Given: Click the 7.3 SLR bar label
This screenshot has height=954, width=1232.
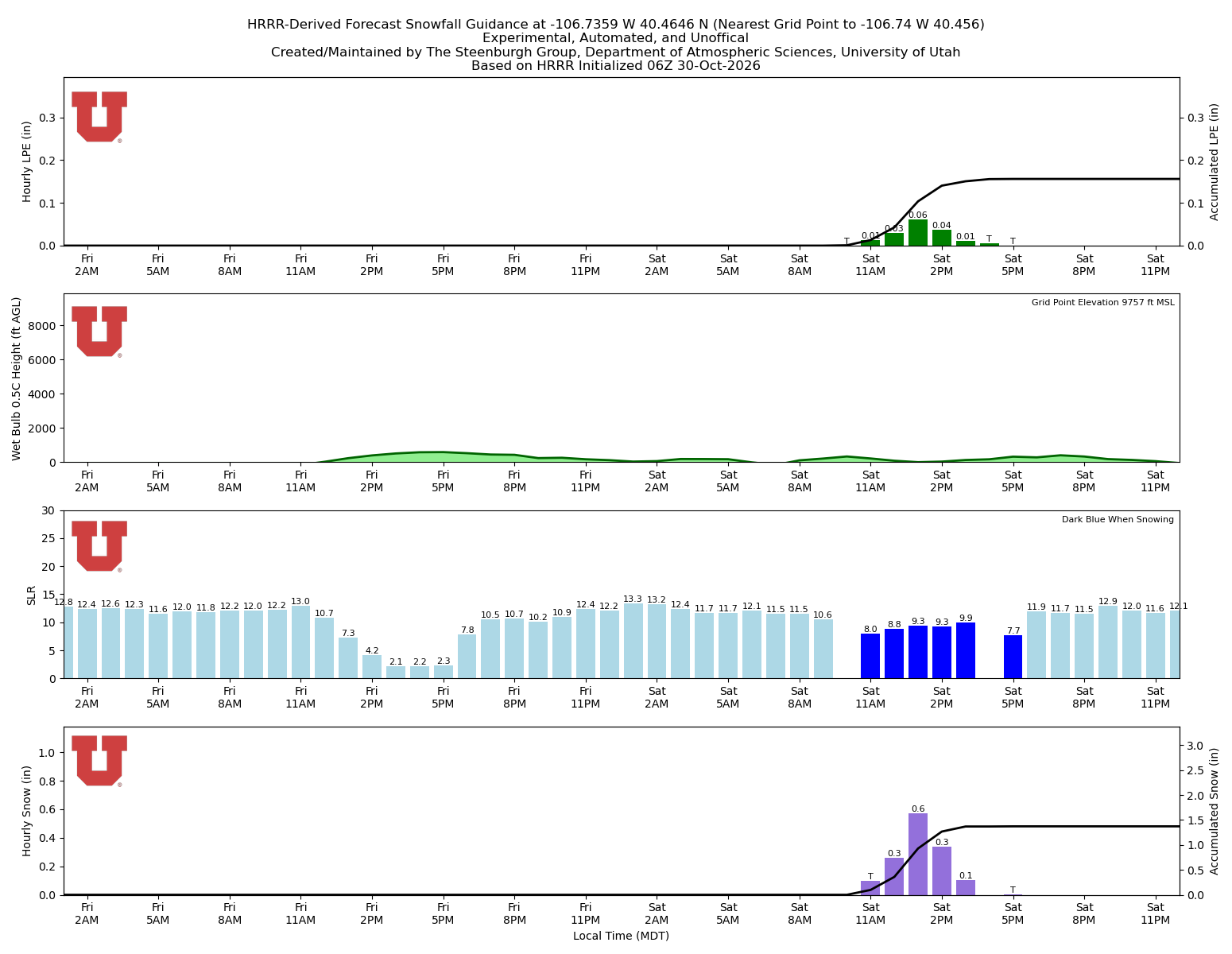Looking at the screenshot, I should click(x=348, y=633).
